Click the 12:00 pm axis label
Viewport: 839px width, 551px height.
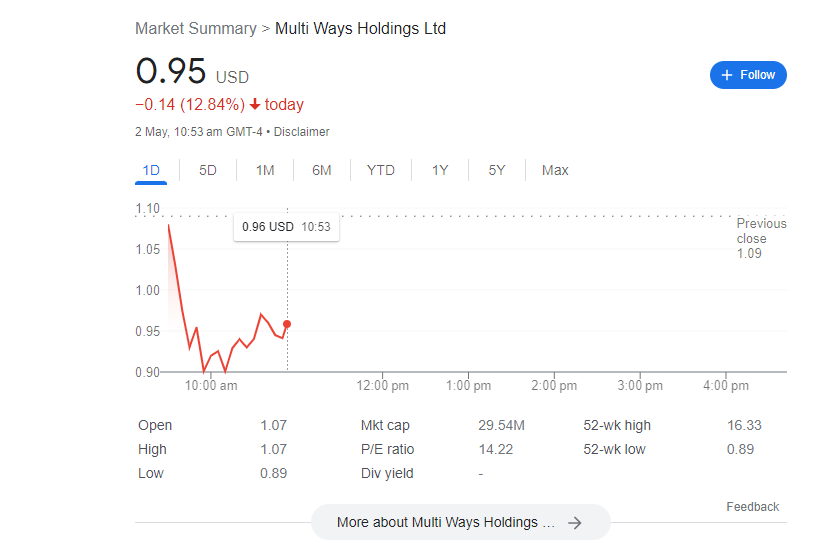click(x=383, y=386)
